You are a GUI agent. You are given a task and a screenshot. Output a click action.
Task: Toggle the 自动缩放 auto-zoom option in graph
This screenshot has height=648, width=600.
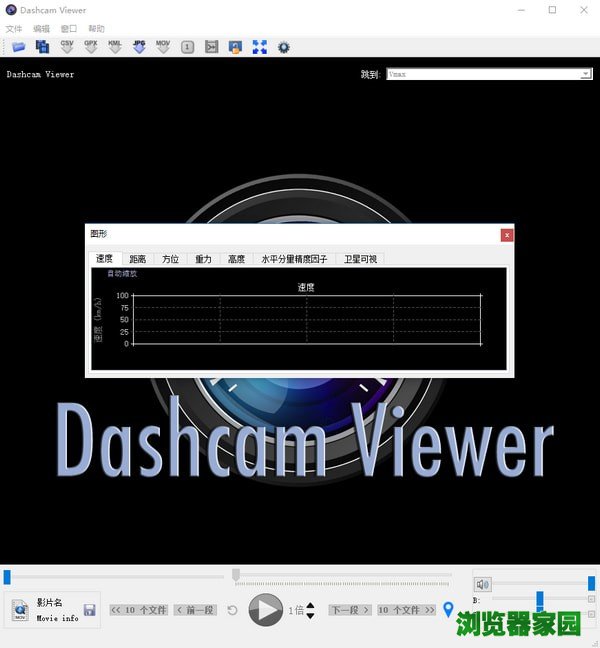click(x=122, y=273)
